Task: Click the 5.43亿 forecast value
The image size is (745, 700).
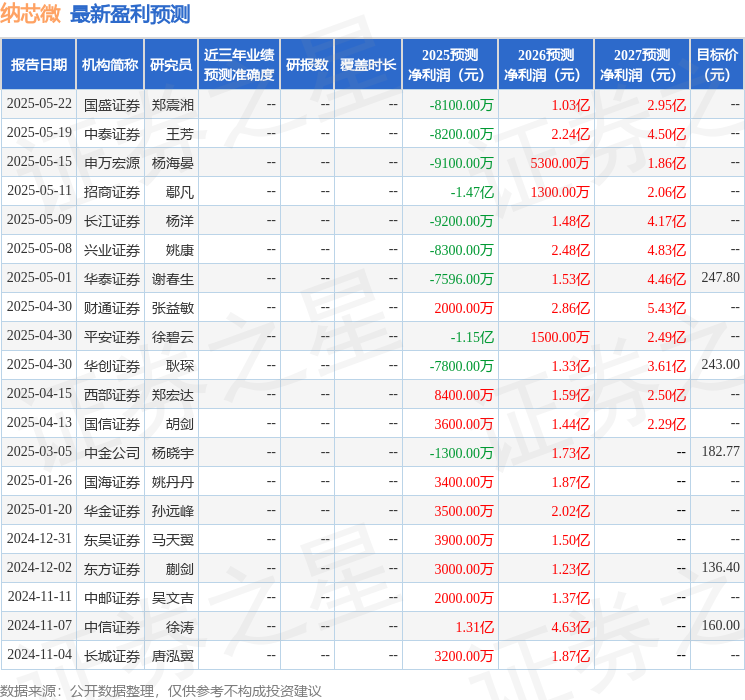Action: (x=667, y=308)
